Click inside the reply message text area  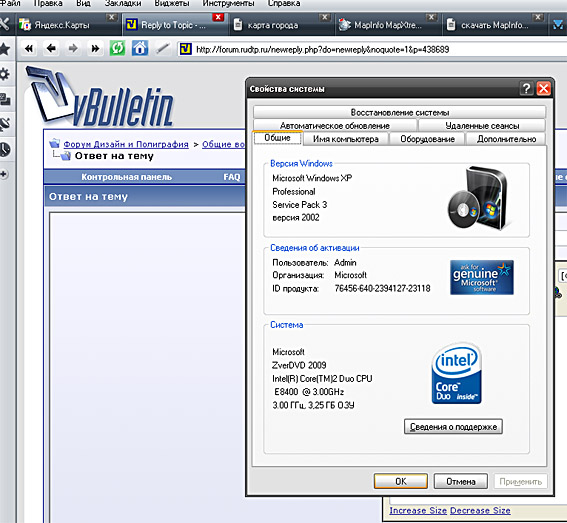148,367
